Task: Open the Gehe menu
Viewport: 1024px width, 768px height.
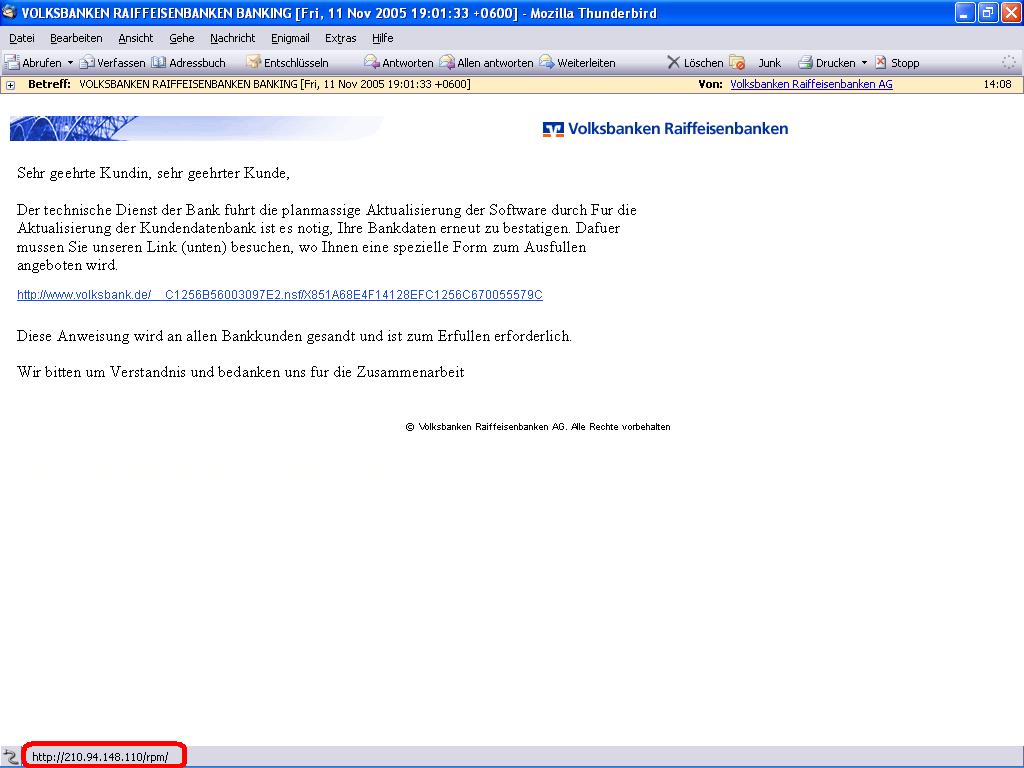Action: click(x=182, y=38)
